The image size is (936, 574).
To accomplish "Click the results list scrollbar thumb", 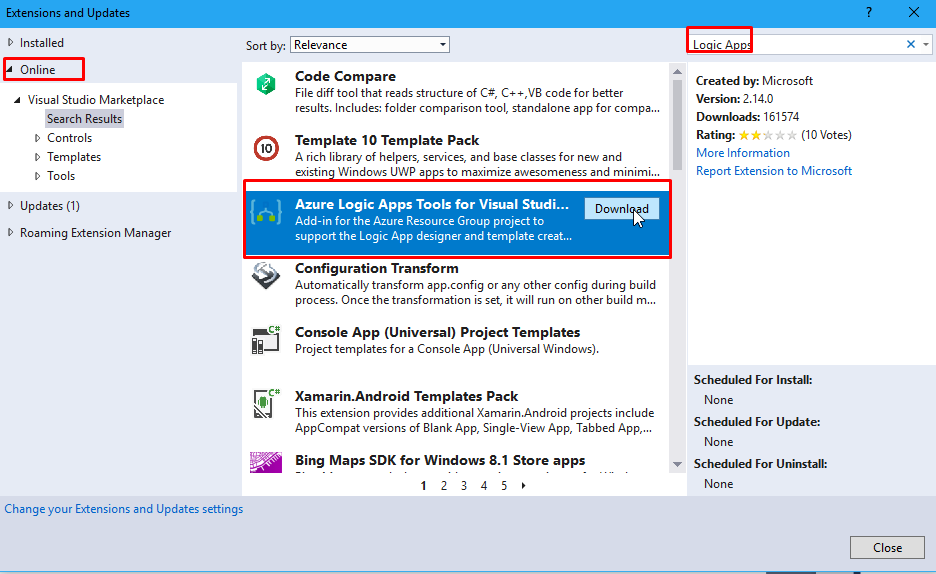I will (678, 125).
